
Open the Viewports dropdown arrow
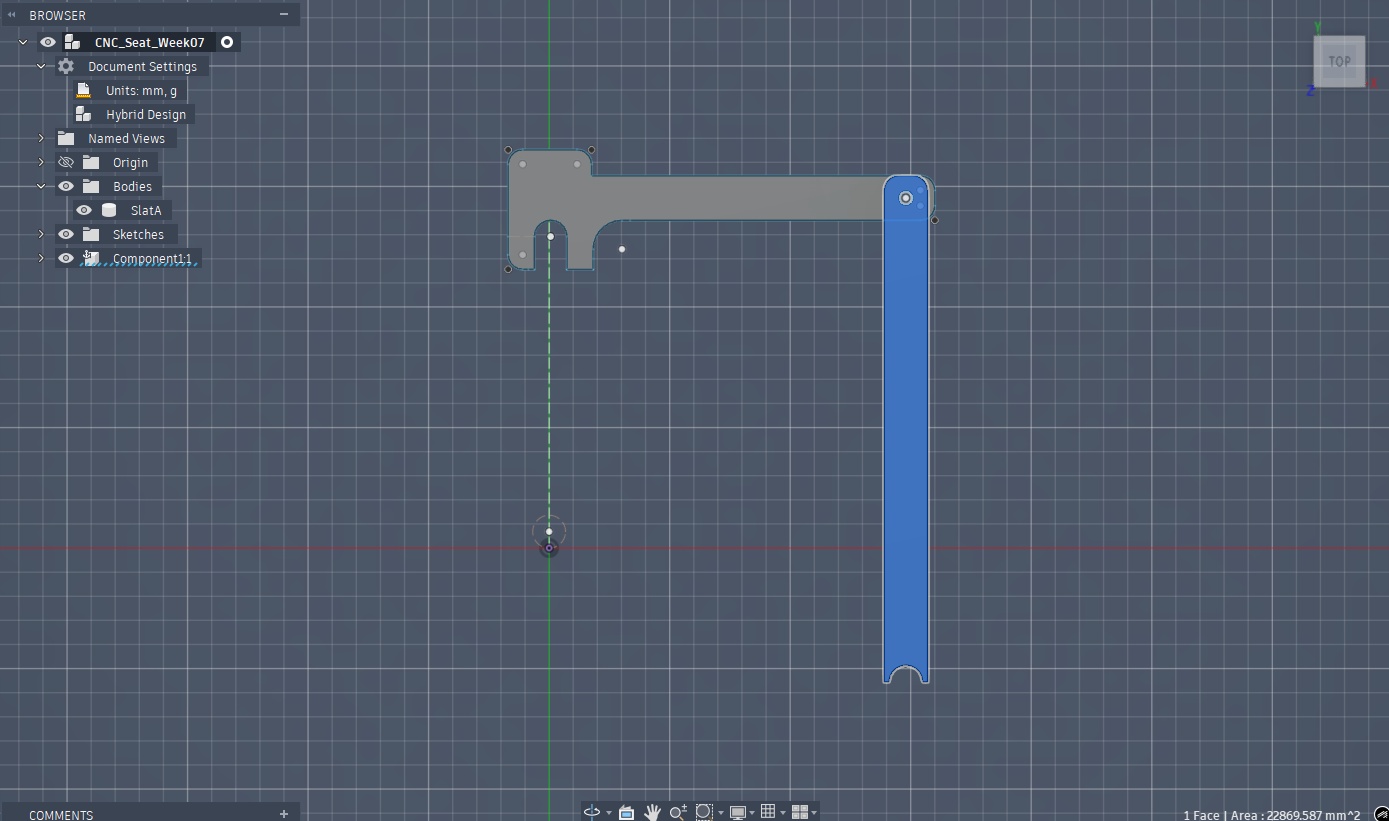[814, 813]
